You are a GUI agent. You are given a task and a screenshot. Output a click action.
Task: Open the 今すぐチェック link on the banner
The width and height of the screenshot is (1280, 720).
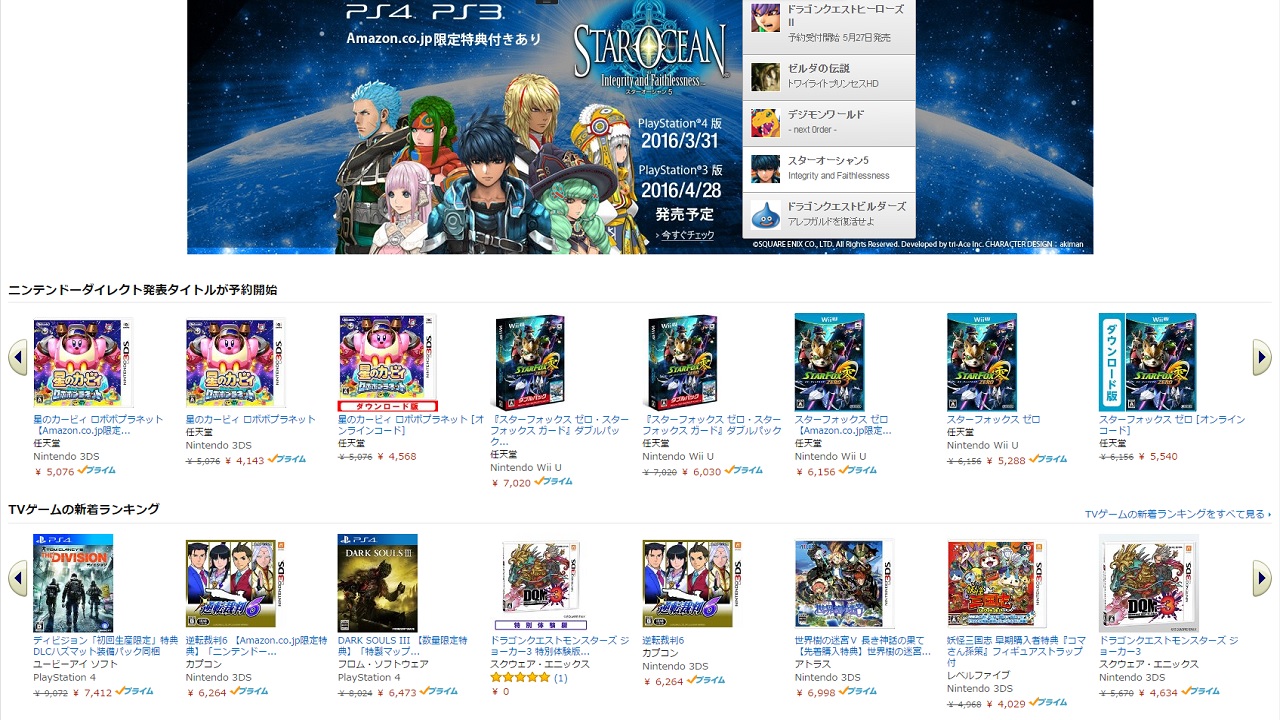coord(686,235)
